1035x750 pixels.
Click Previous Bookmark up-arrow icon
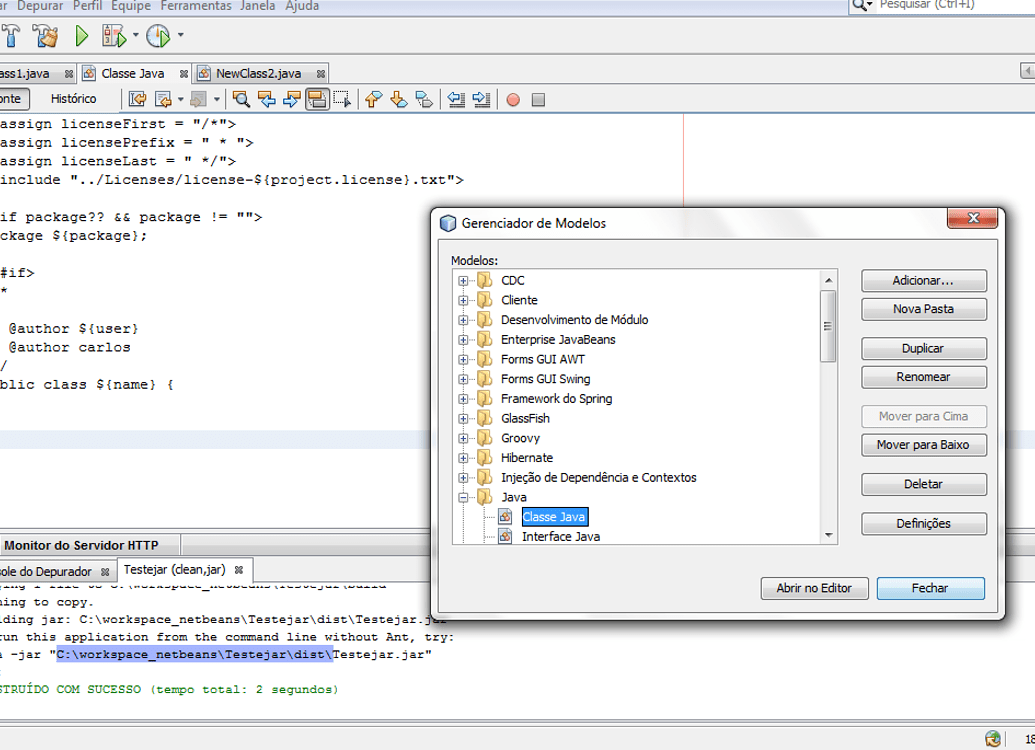point(374,100)
